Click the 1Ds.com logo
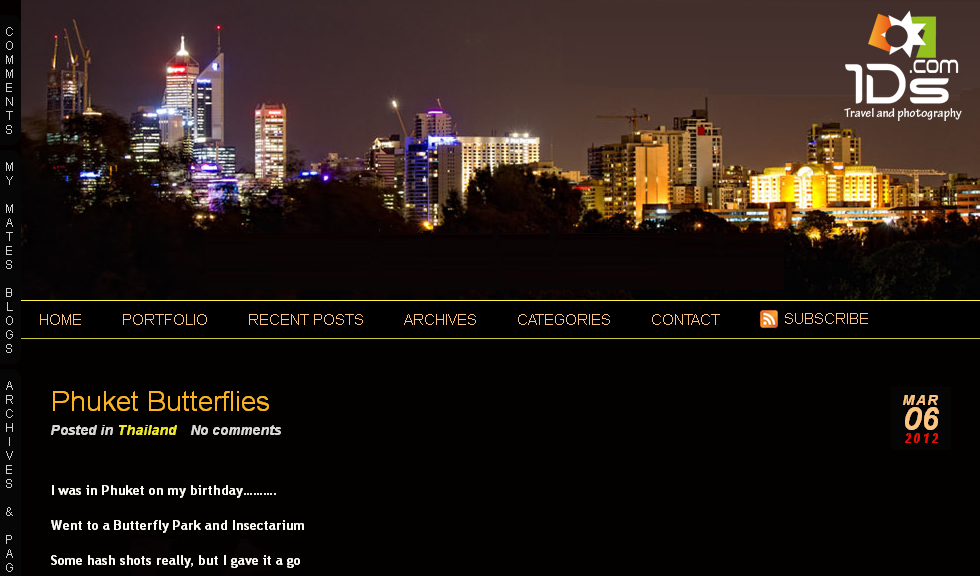The image size is (980, 576). point(902,66)
